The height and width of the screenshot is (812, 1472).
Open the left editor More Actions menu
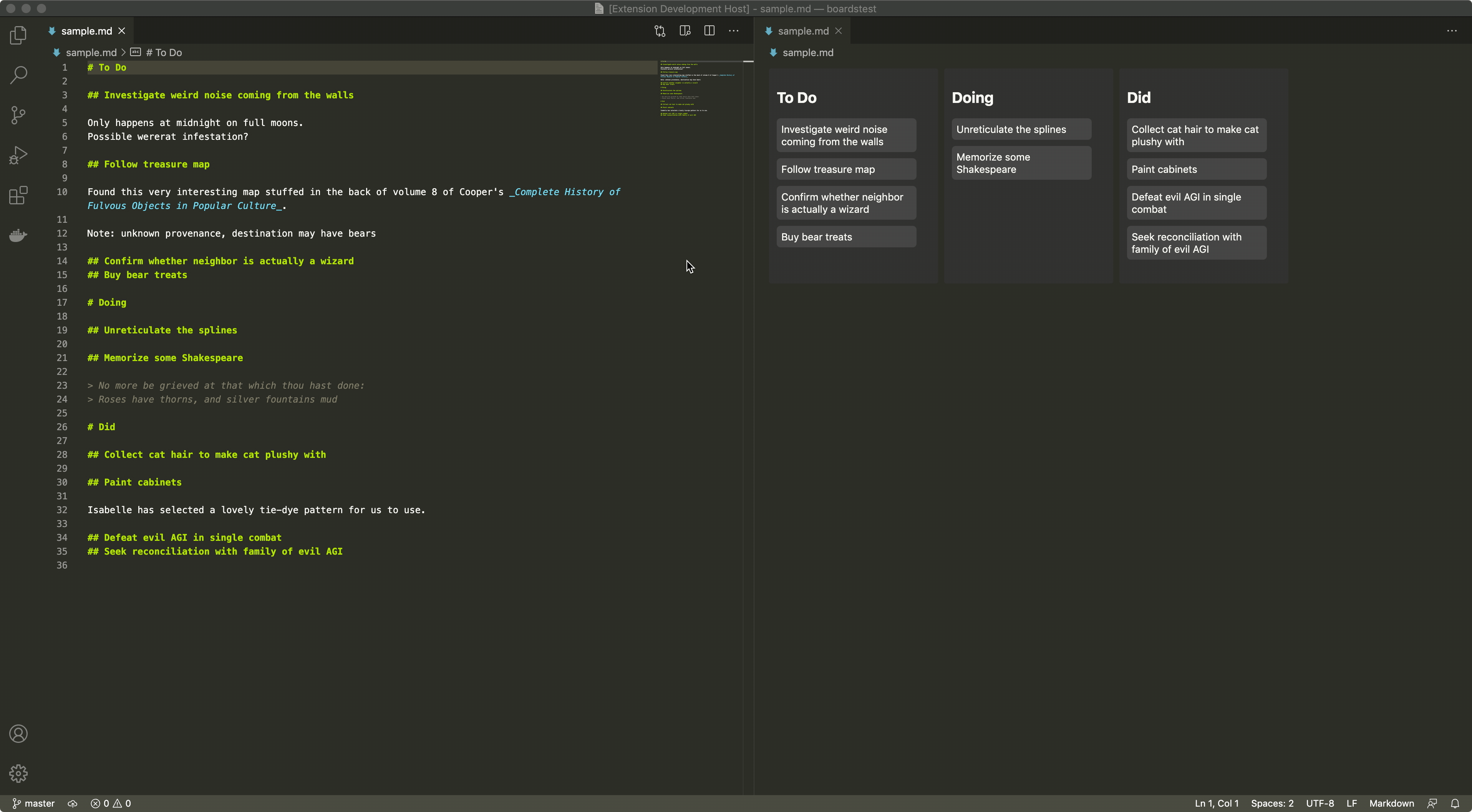[734, 31]
